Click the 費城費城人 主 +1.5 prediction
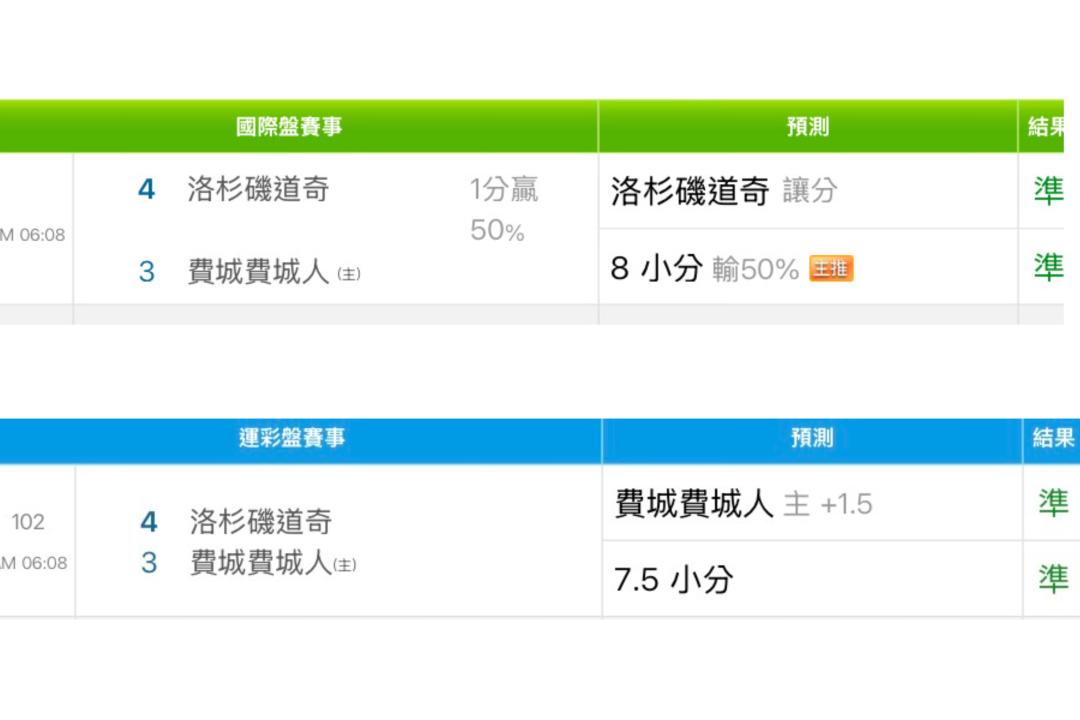Screen dimensions: 1080x720 point(743,504)
